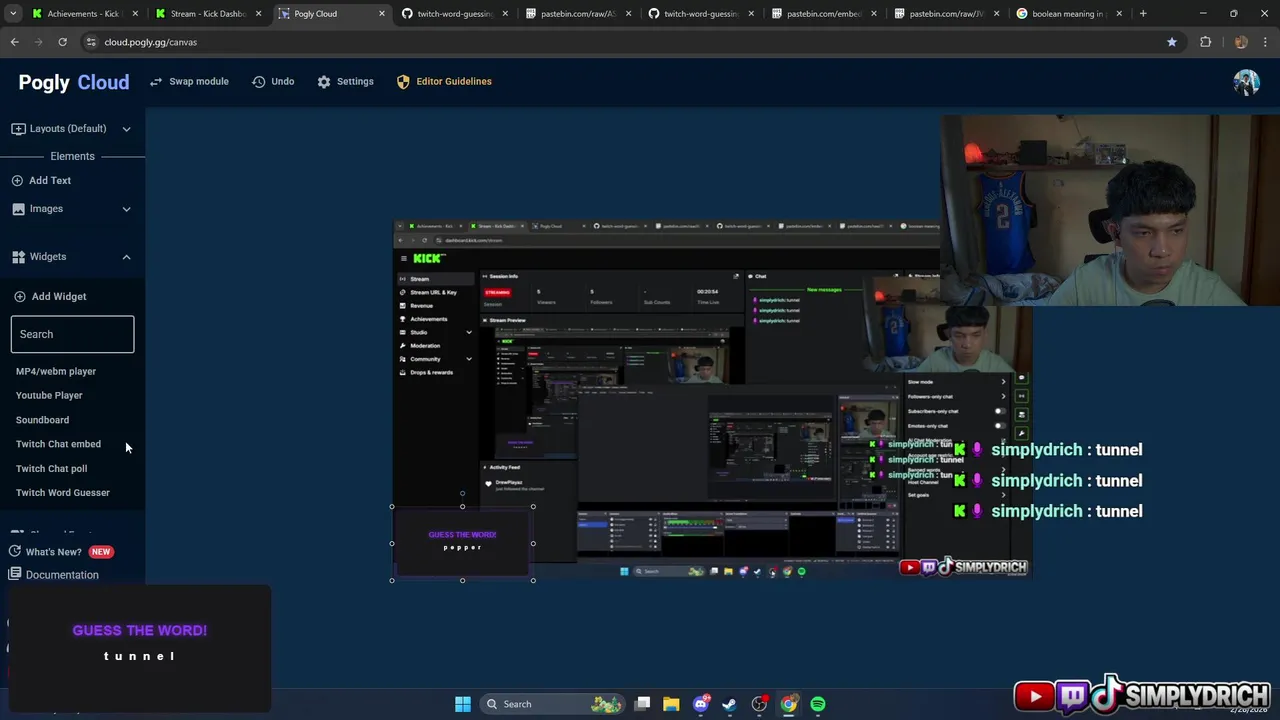Click the Documentation book icon
This screenshot has width=1280, height=720.
(x=15, y=574)
